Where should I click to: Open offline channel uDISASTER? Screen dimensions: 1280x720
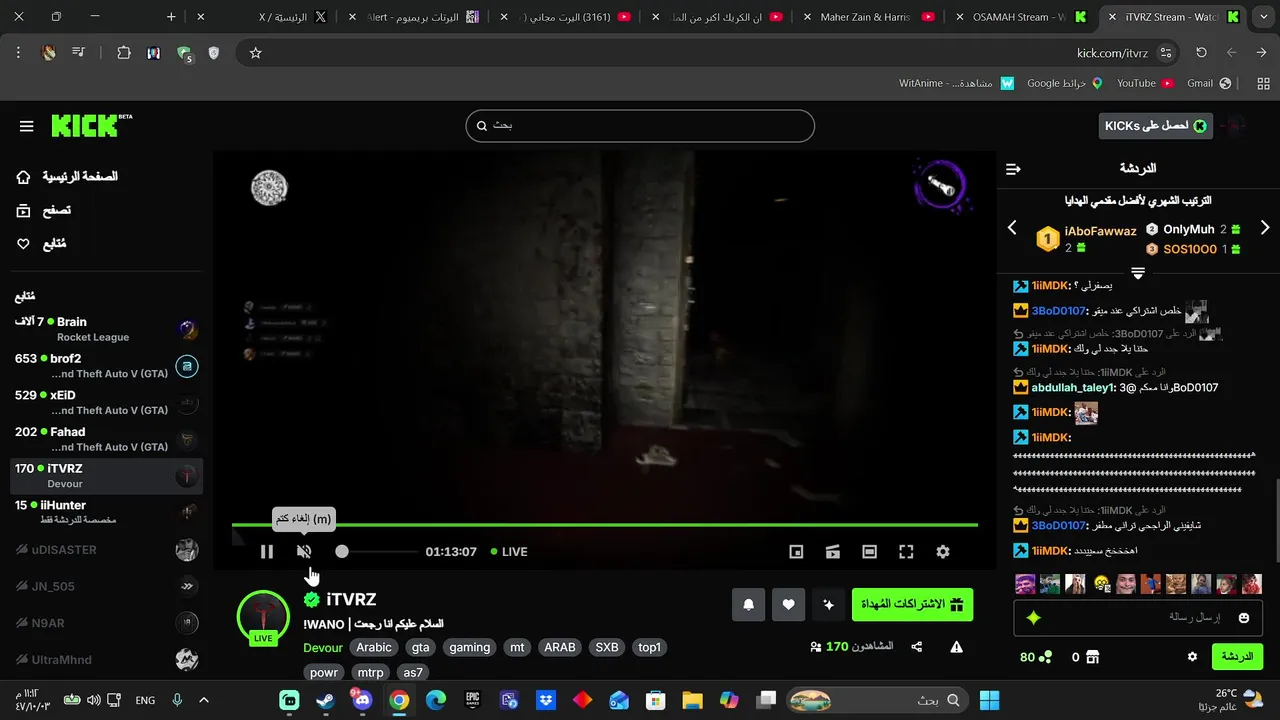tap(106, 549)
